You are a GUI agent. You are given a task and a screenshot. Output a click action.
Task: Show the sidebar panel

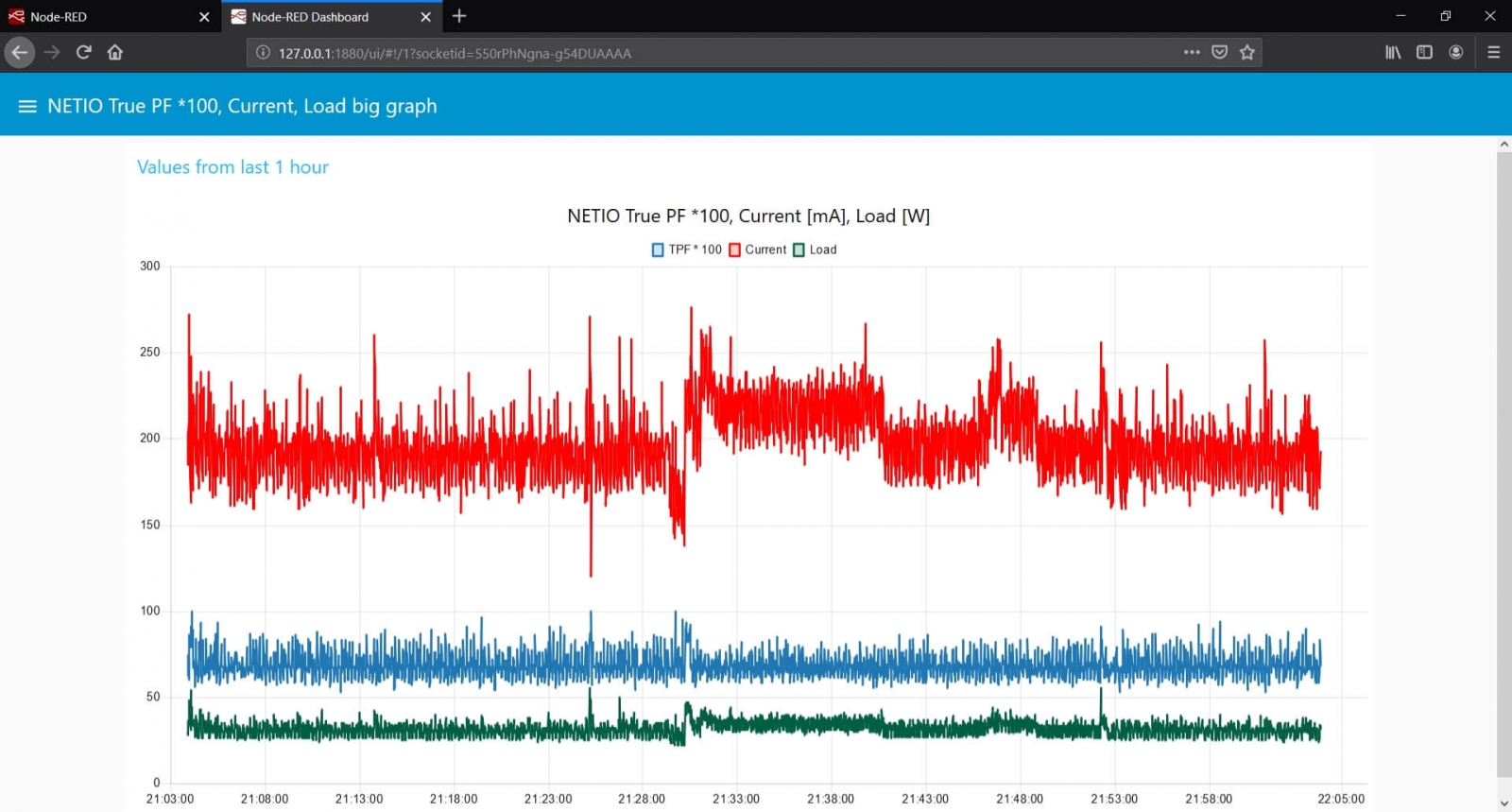tap(1424, 52)
